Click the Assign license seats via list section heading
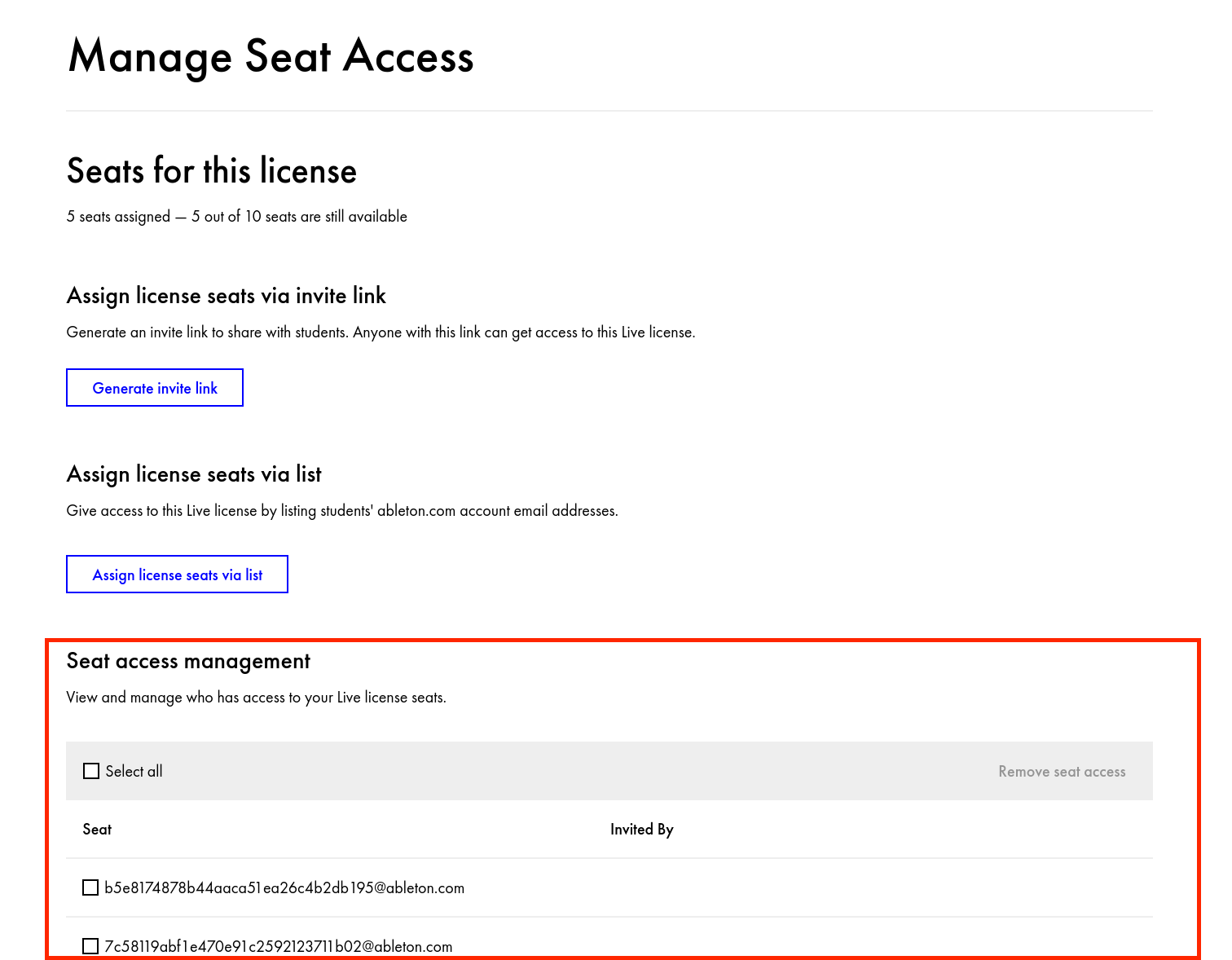 194,474
